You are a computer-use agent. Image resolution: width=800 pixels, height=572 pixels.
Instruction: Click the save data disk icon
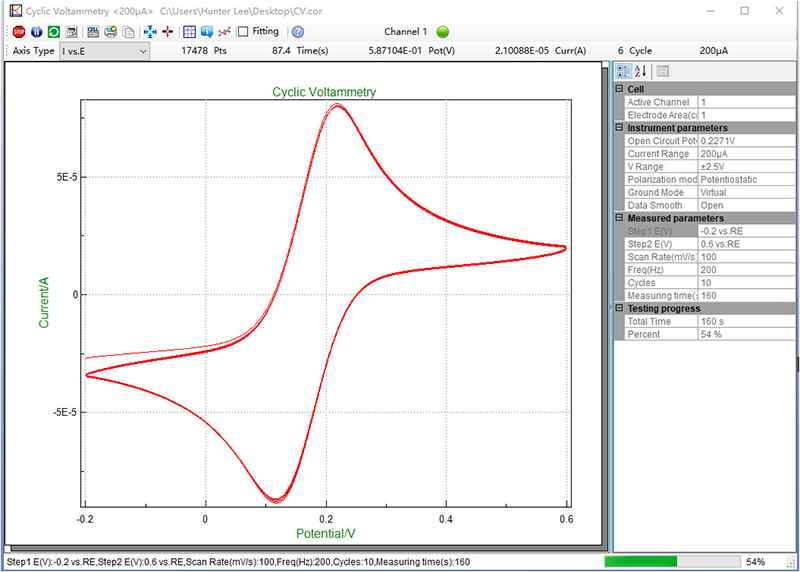[x=93, y=32]
